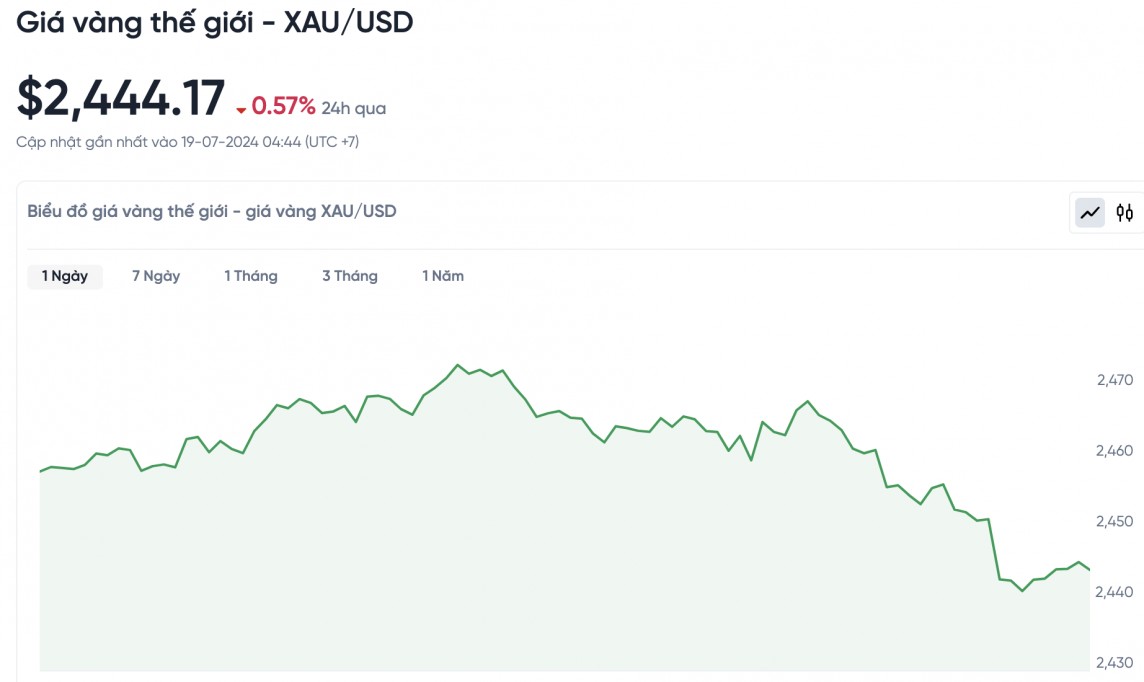The height and width of the screenshot is (682, 1144).
Task: Switch to the line chart view icon
Action: coord(1089,212)
